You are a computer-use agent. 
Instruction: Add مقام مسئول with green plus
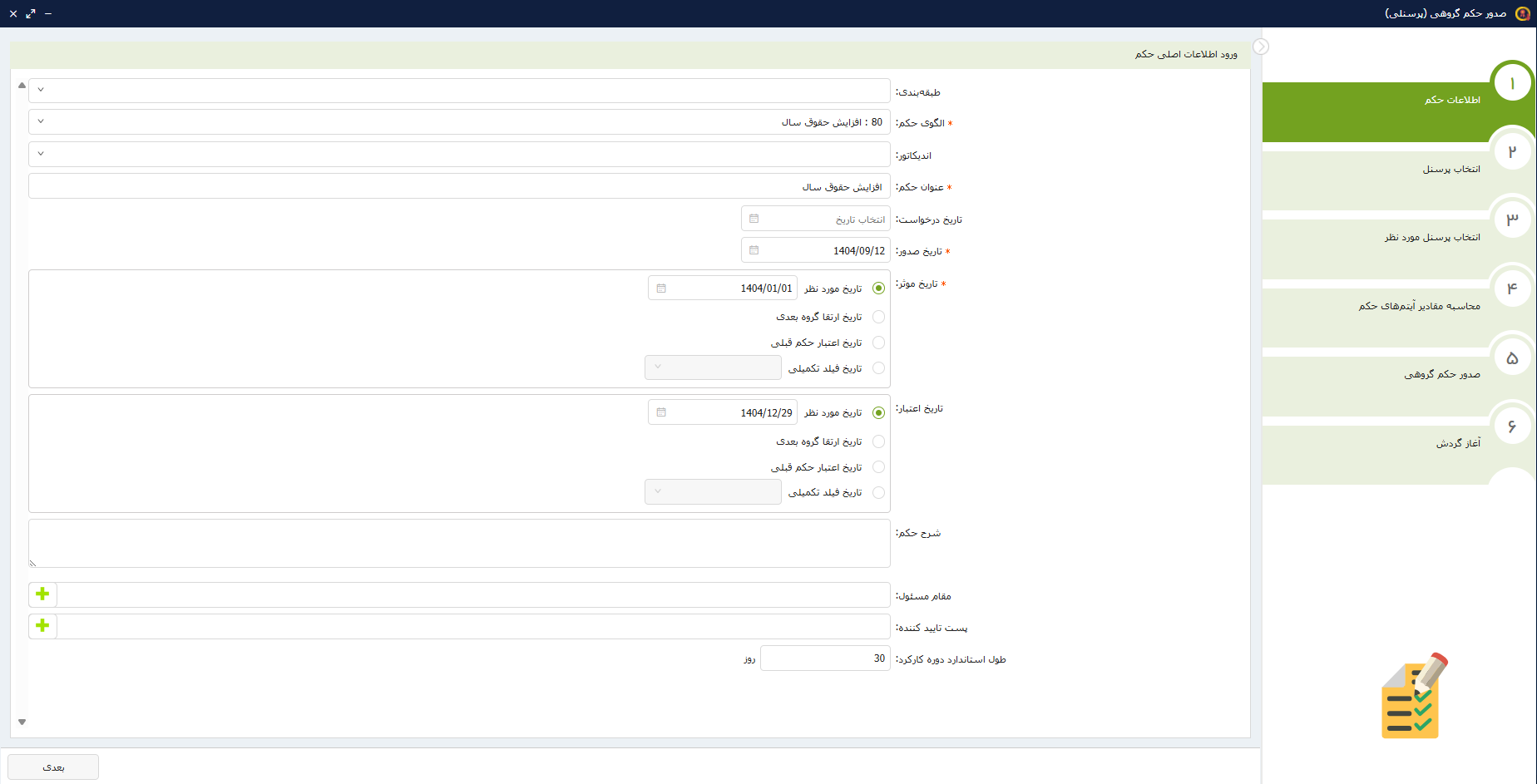[42, 594]
